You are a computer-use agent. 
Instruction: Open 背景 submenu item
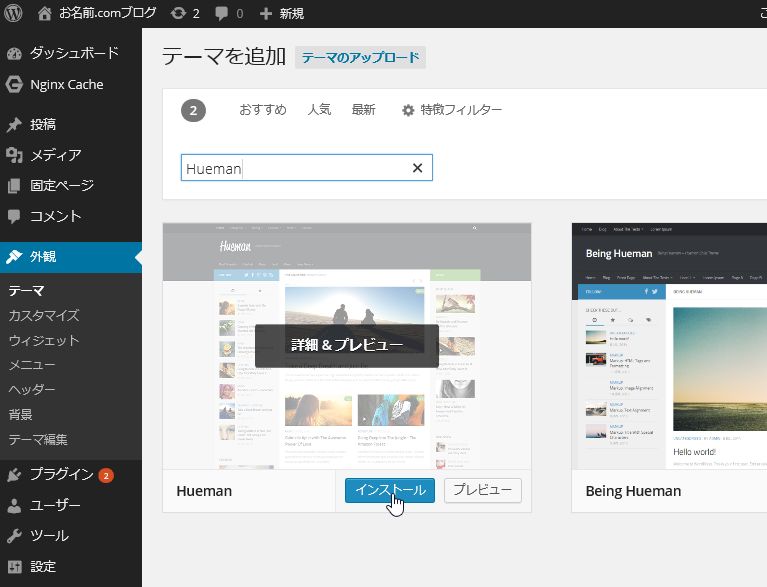(x=21, y=415)
